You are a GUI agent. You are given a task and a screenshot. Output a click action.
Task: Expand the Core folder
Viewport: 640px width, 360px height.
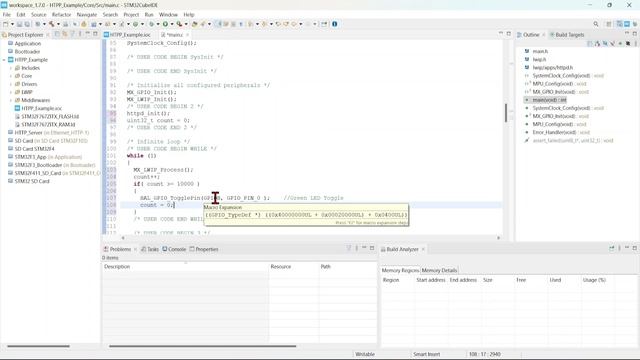pyautogui.click(x=11, y=76)
